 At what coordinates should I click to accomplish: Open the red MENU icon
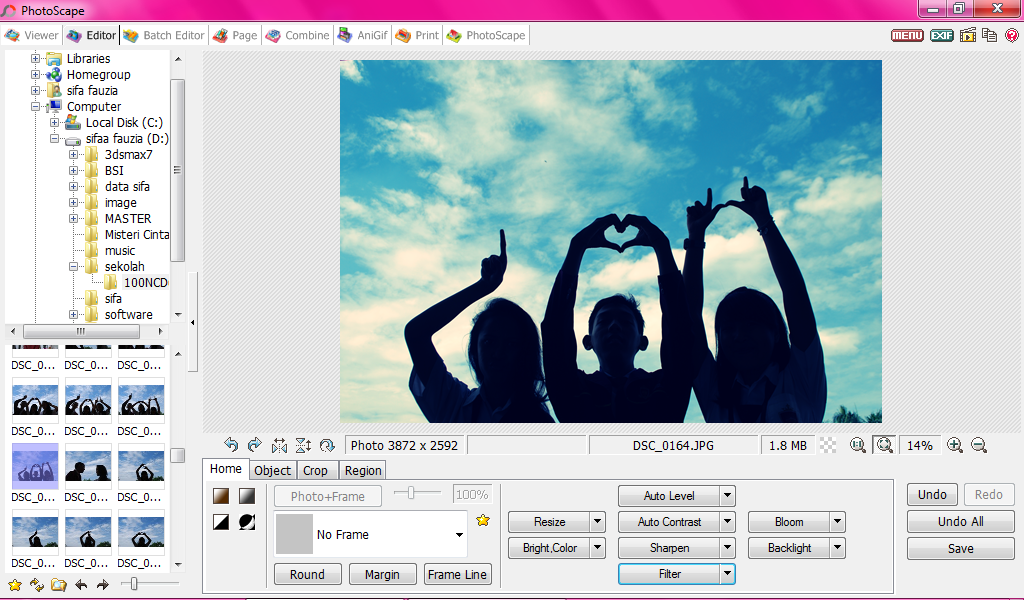coord(907,35)
